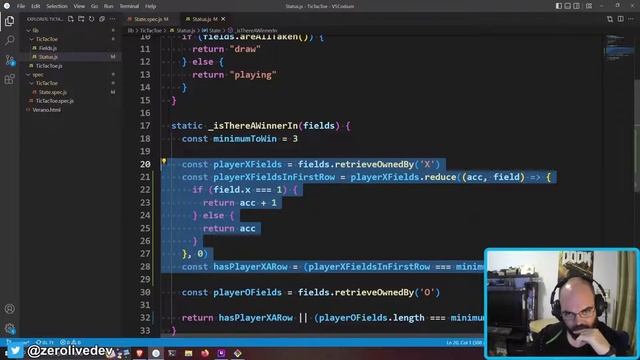The height and width of the screenshot is (360, 640).
Task: Open purple app icon in taskbar
Action: click(221, 353)
